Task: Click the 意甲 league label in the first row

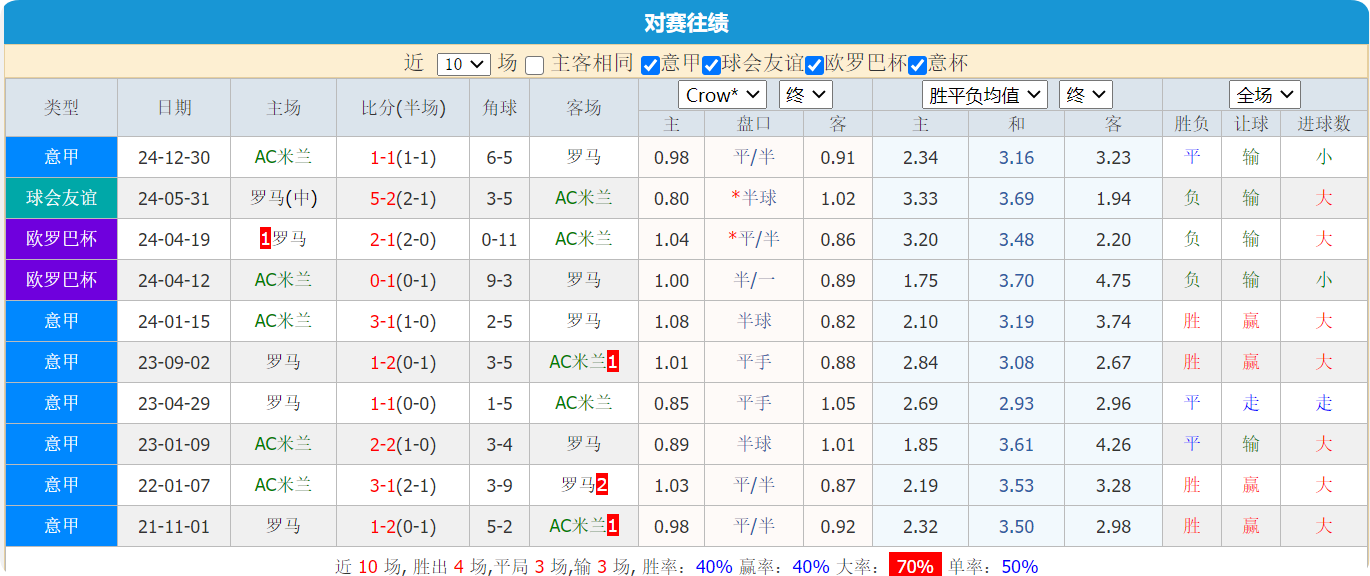Action: click(x=61, y=157)
